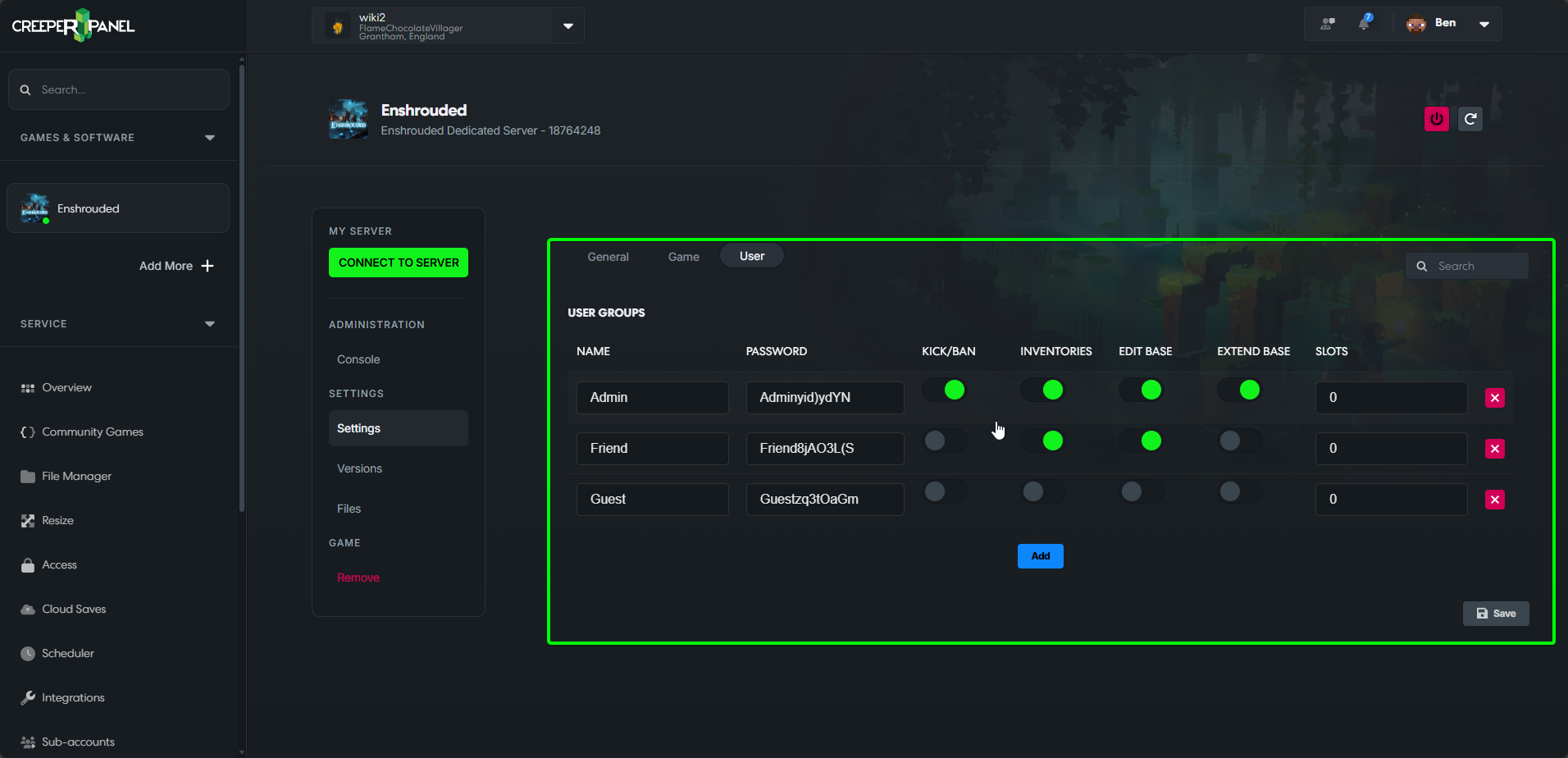Enable Kick/Ban for Friend group
The height and width of the screenshot is (758, 1568).
945,441
